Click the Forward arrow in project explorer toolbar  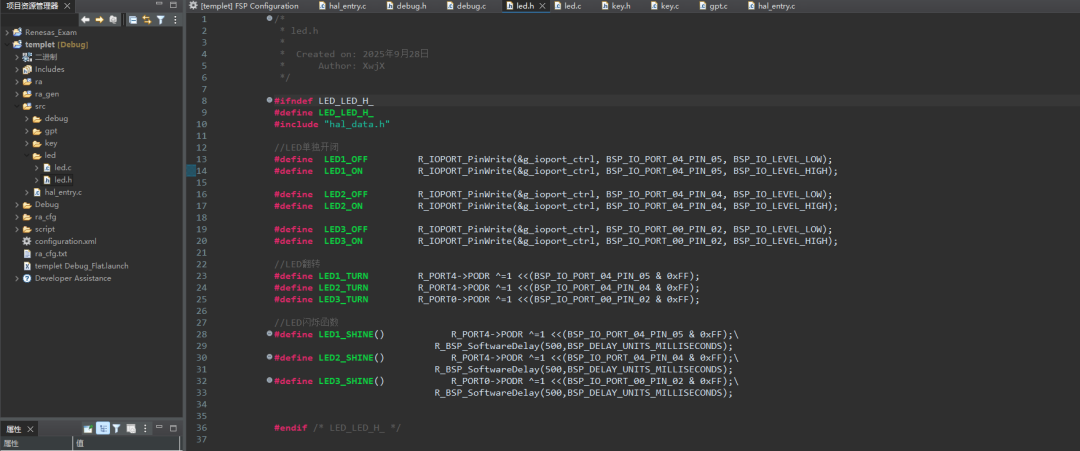click(99, 19)
